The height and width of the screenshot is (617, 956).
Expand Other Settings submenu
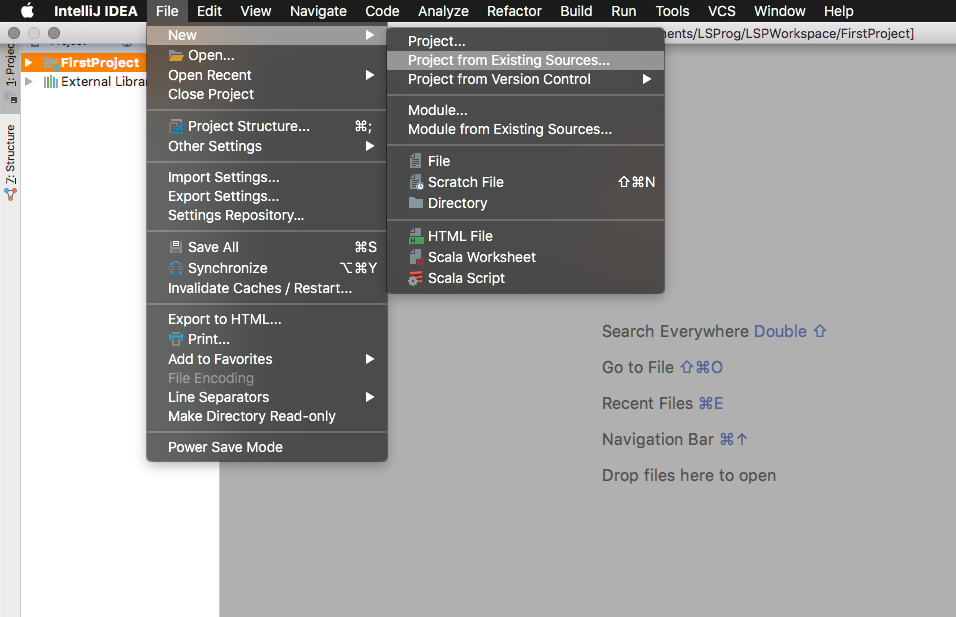pos(267,146)
